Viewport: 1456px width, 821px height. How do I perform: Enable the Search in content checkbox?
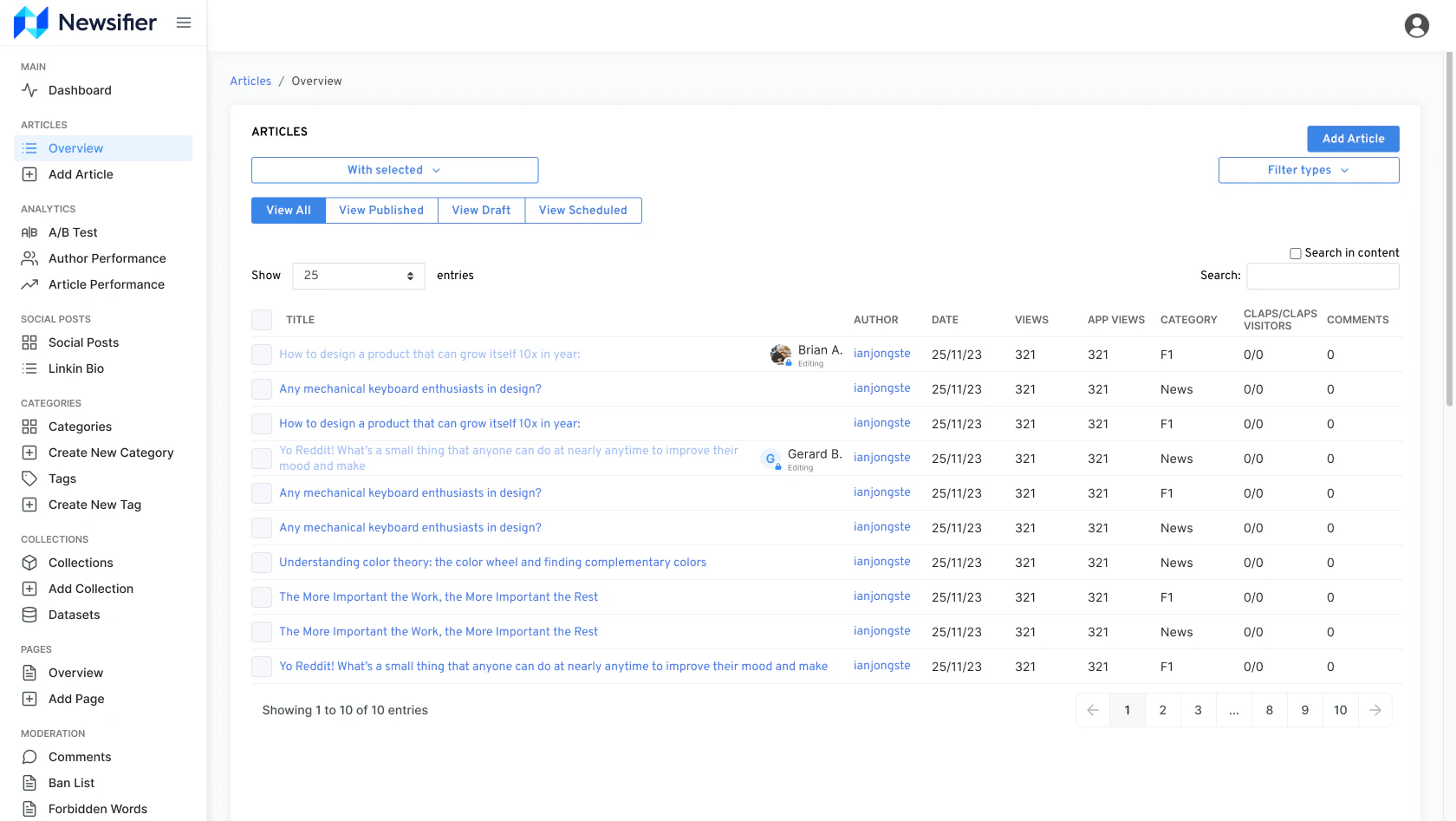(x=1296, y=252)
